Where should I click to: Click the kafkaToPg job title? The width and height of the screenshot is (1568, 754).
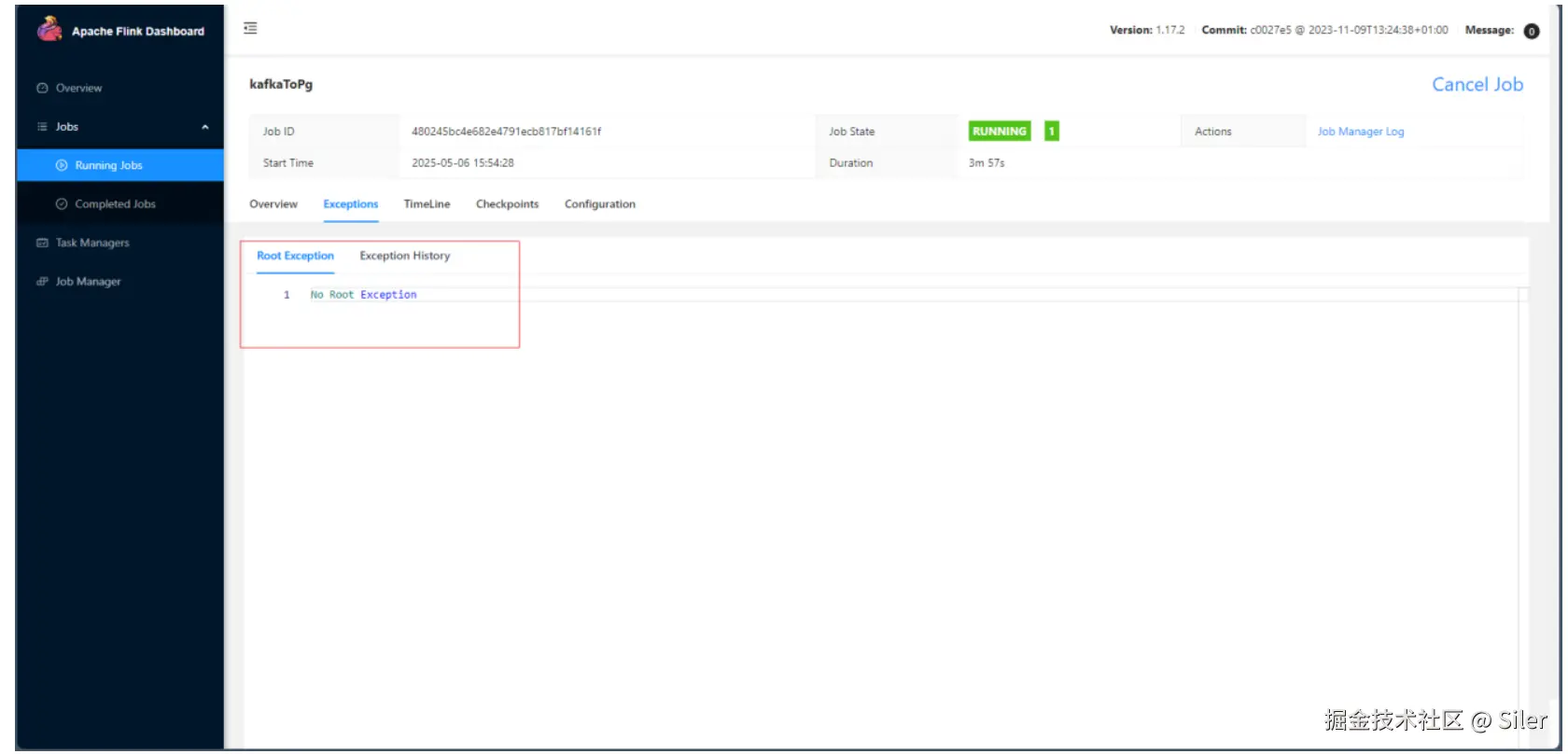pos(281,84)
